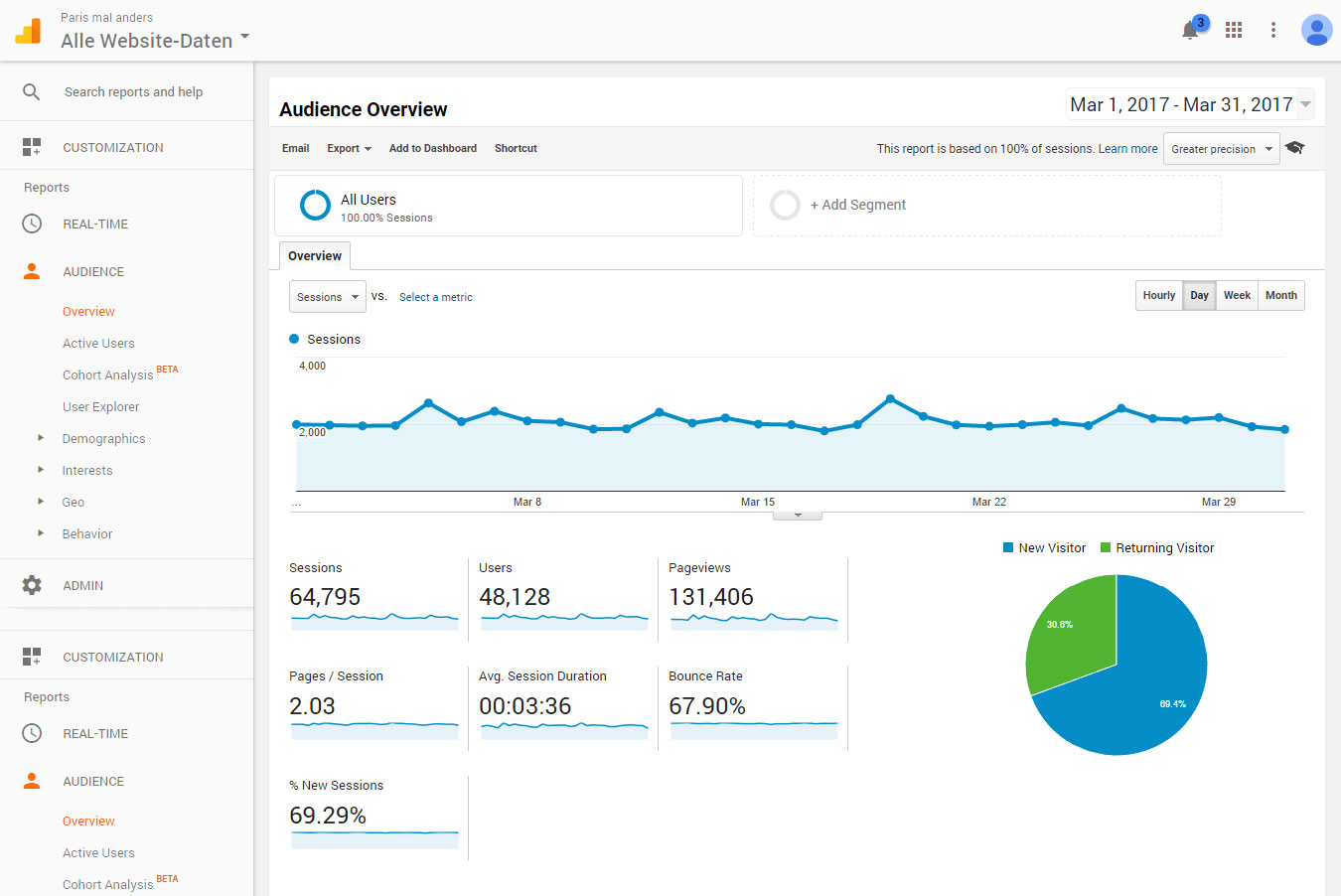Open the Export menu
This screenshot has height=896, width=1341.
(349, 148)
